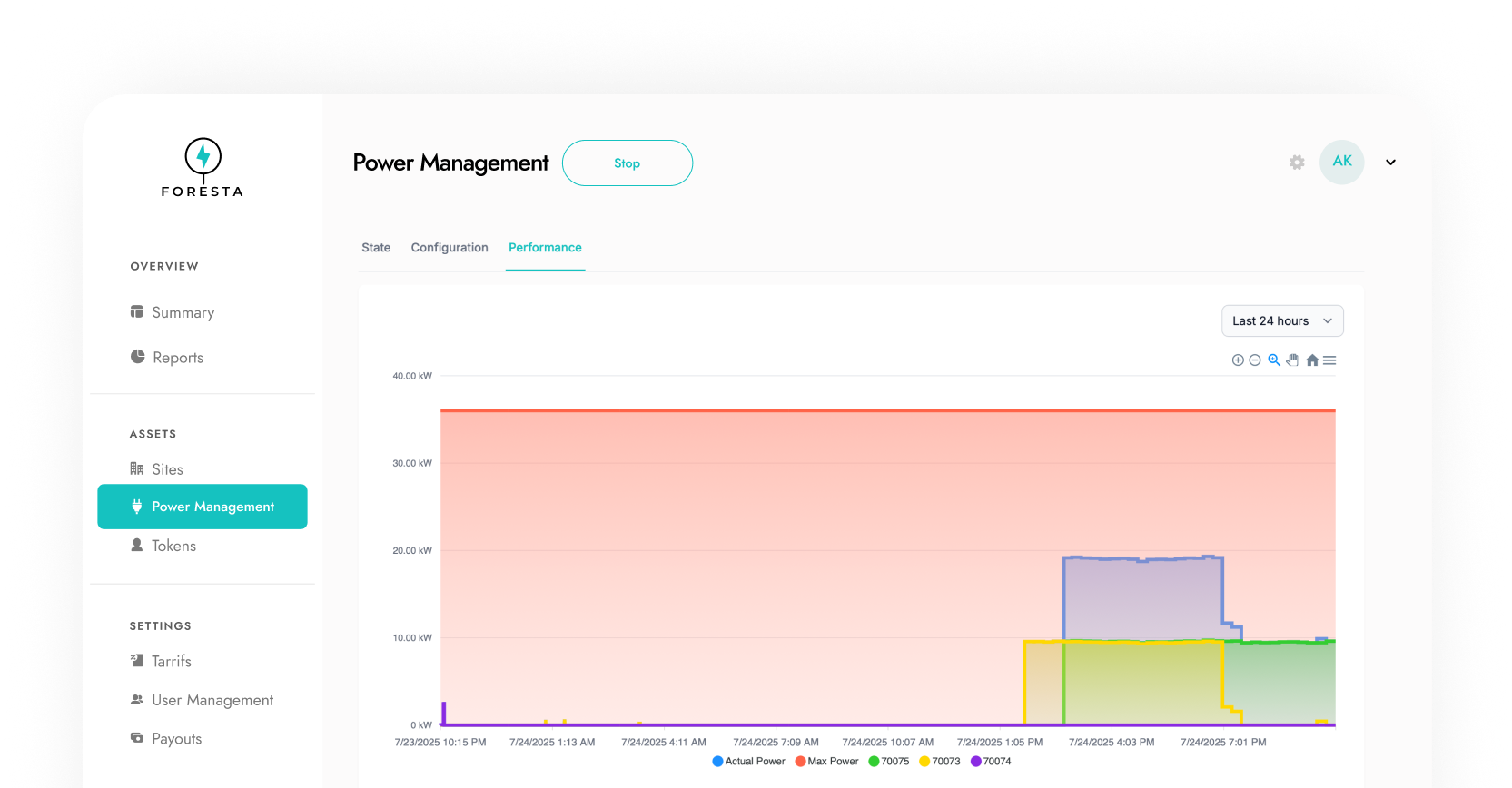Toggle the Max Power legend series
The image size is (1512, 788).
[827, 762]
